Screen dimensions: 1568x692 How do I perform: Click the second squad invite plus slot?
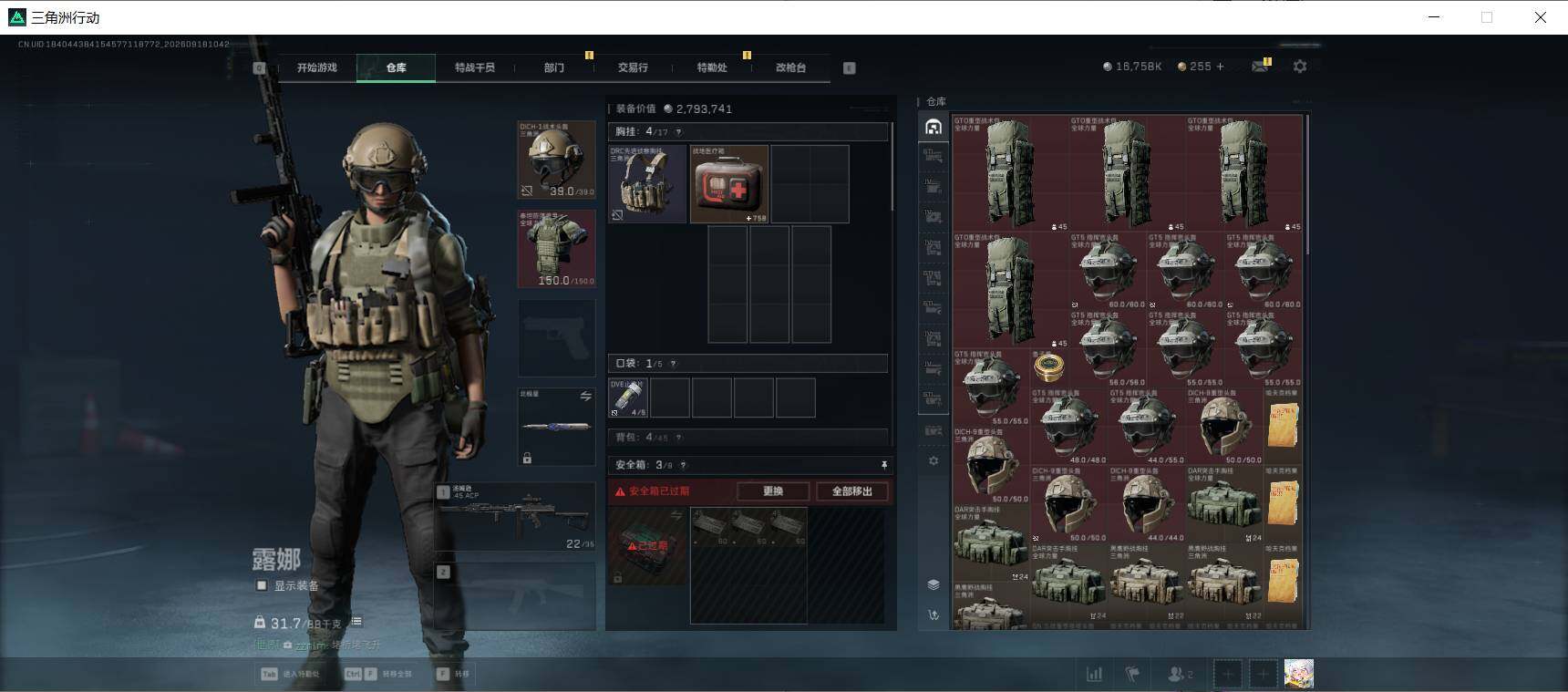1263,675
